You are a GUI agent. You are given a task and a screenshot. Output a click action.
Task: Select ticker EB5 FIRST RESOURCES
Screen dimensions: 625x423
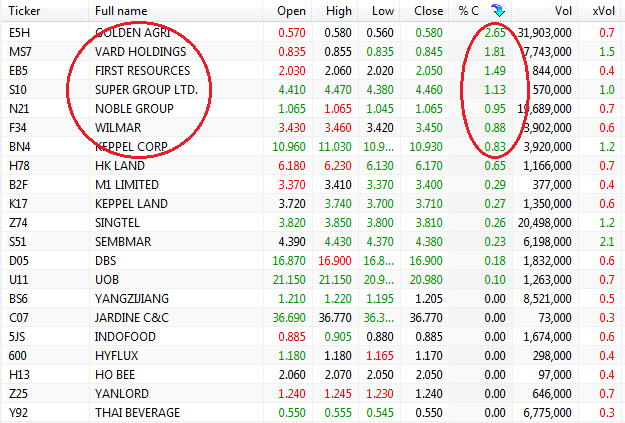click(x=18, y=71)
